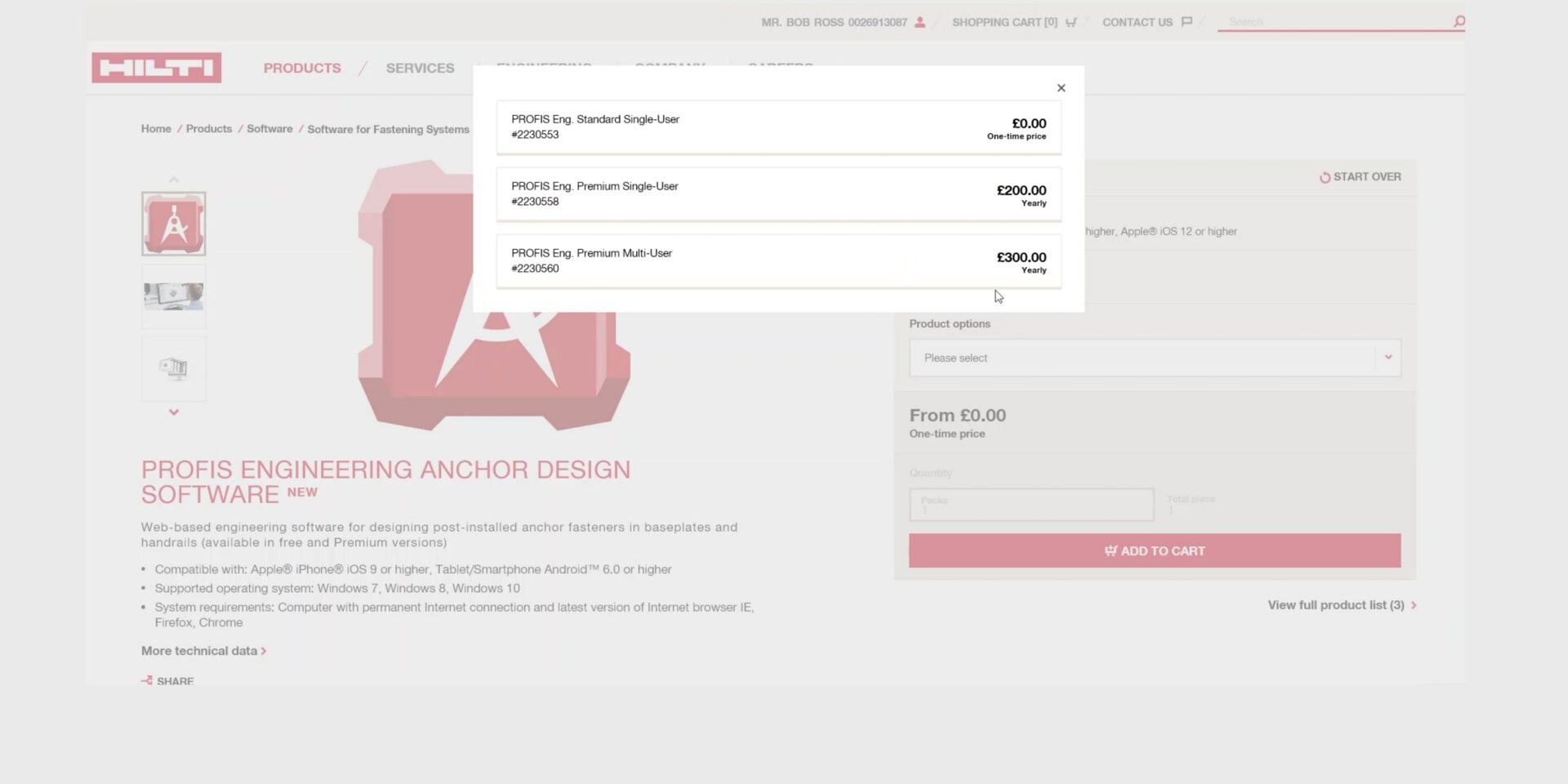Open the Services menu

click(420, 68)
